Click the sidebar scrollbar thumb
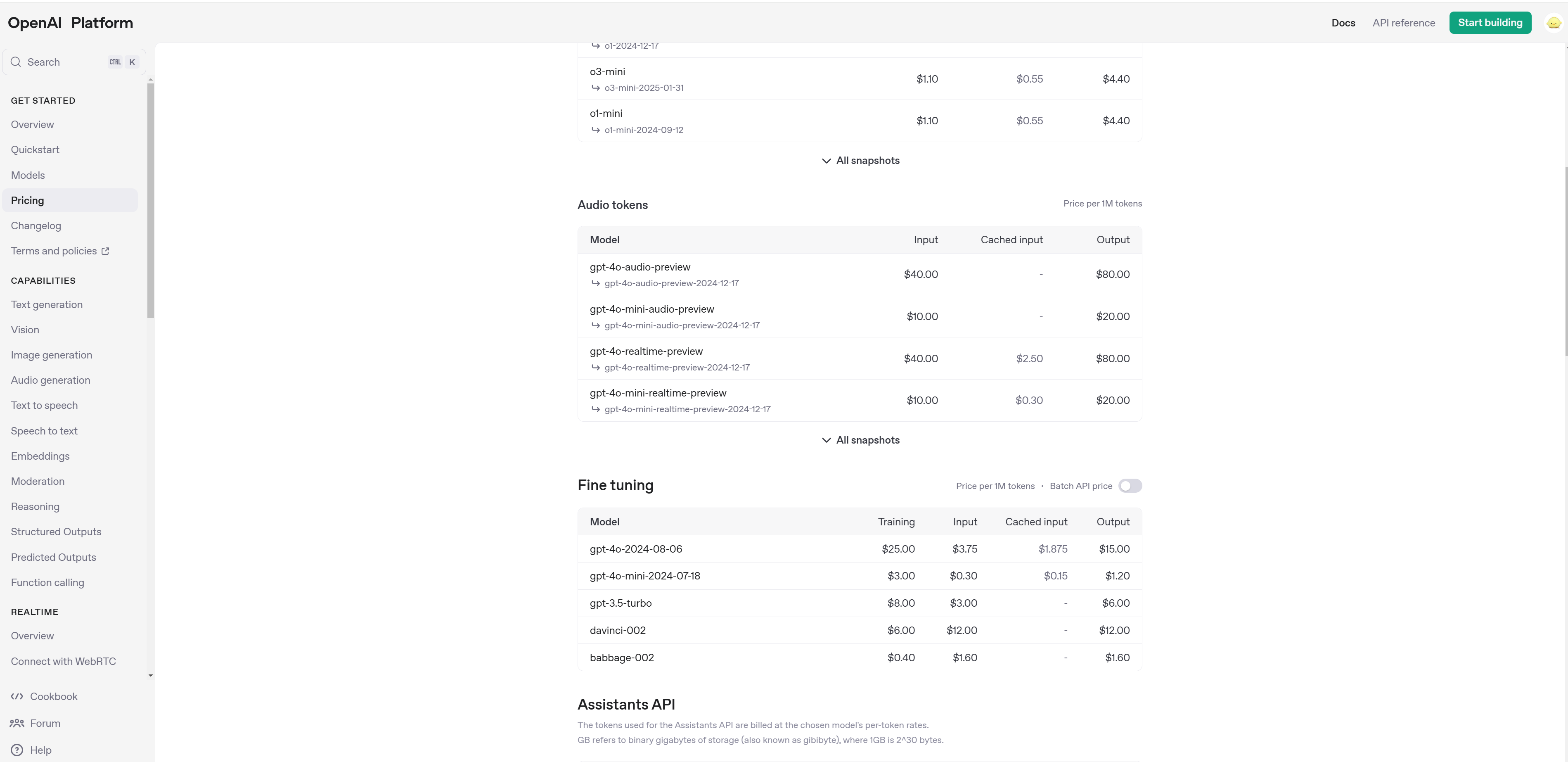The height and width of the screenshot is (762, 1568). tap(150, 200)
